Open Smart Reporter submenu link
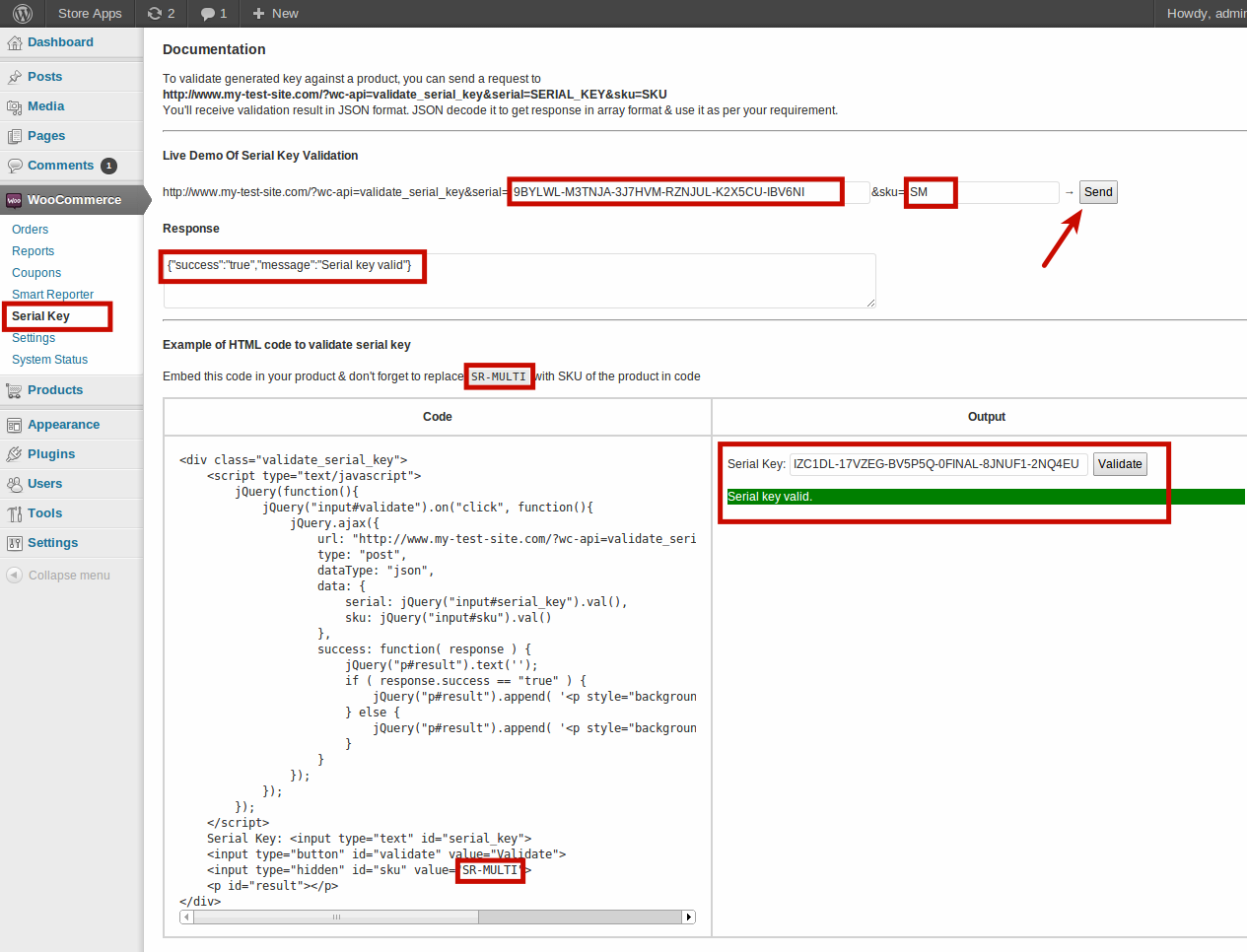The height and width of the screenshot is (952, 1247). click(52, 295)
